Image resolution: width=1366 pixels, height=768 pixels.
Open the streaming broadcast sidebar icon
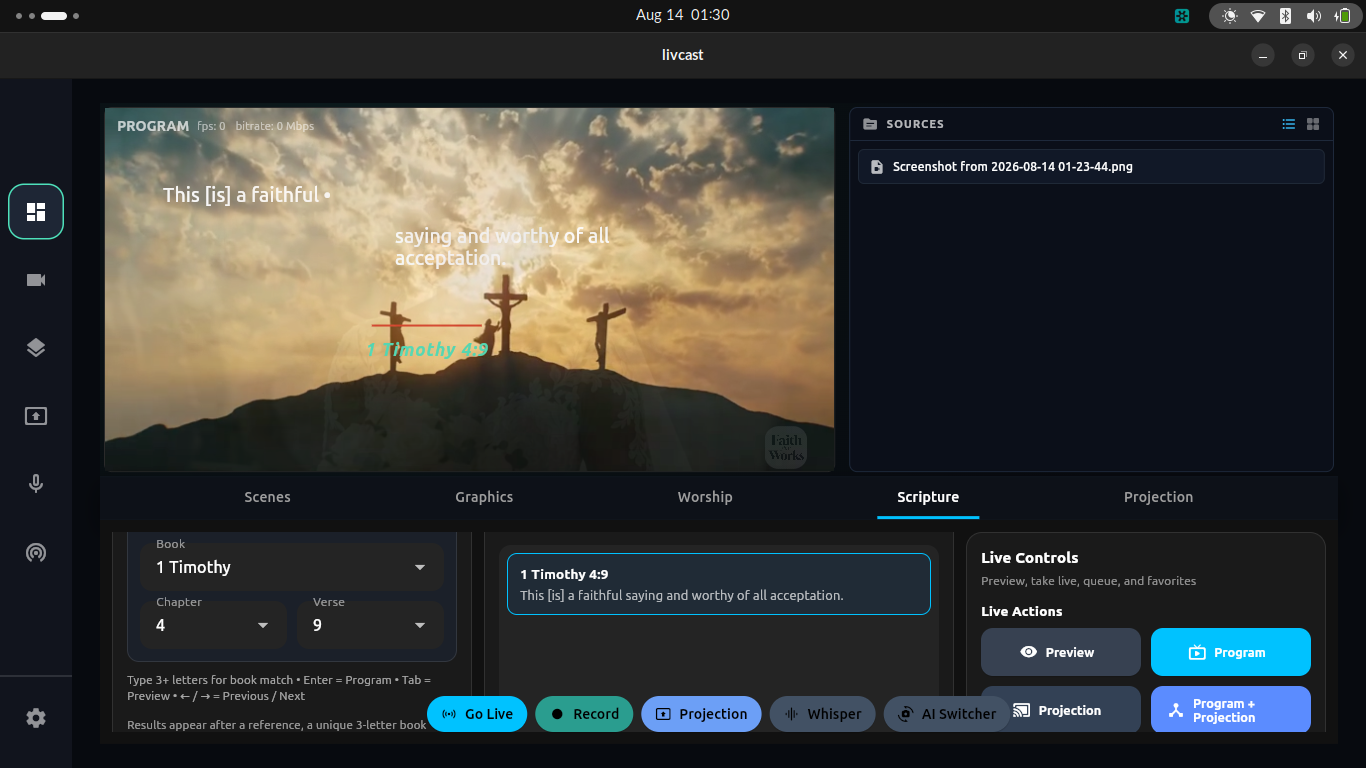(x=36, y=552)
